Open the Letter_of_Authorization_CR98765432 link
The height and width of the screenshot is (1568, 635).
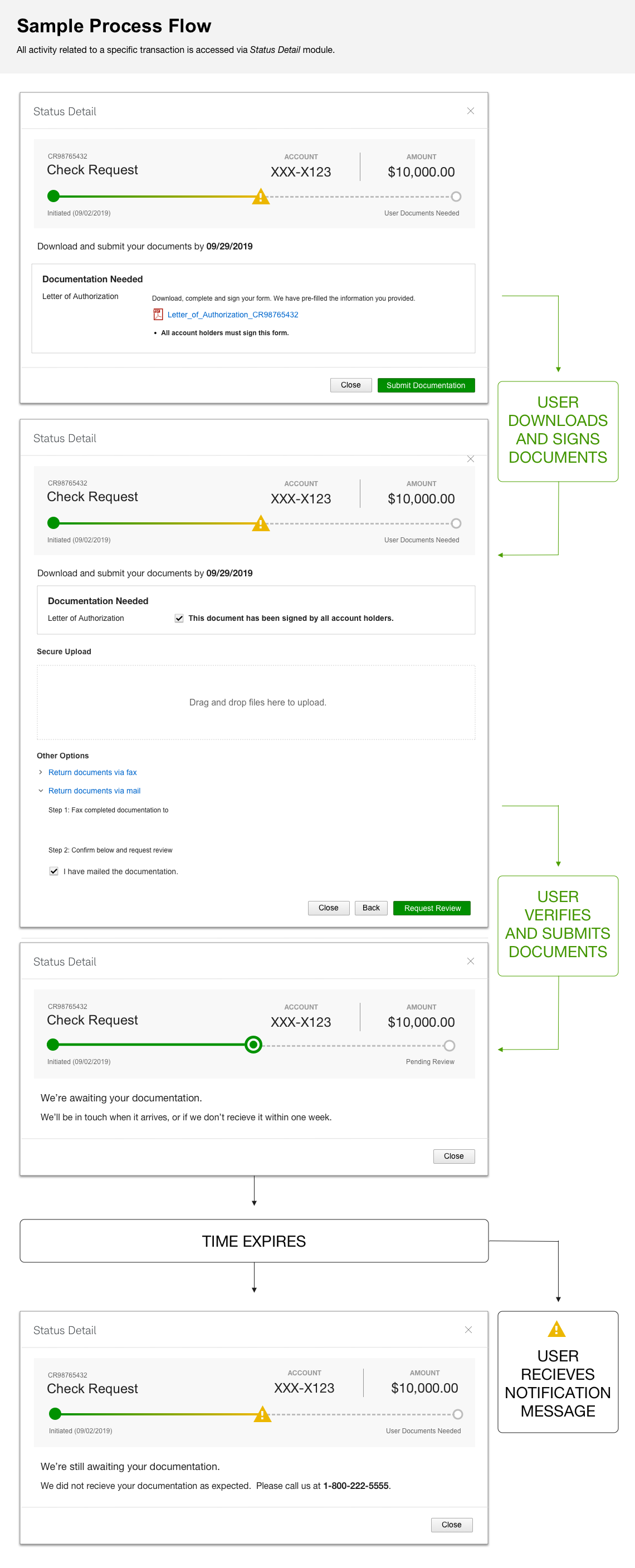233,315
